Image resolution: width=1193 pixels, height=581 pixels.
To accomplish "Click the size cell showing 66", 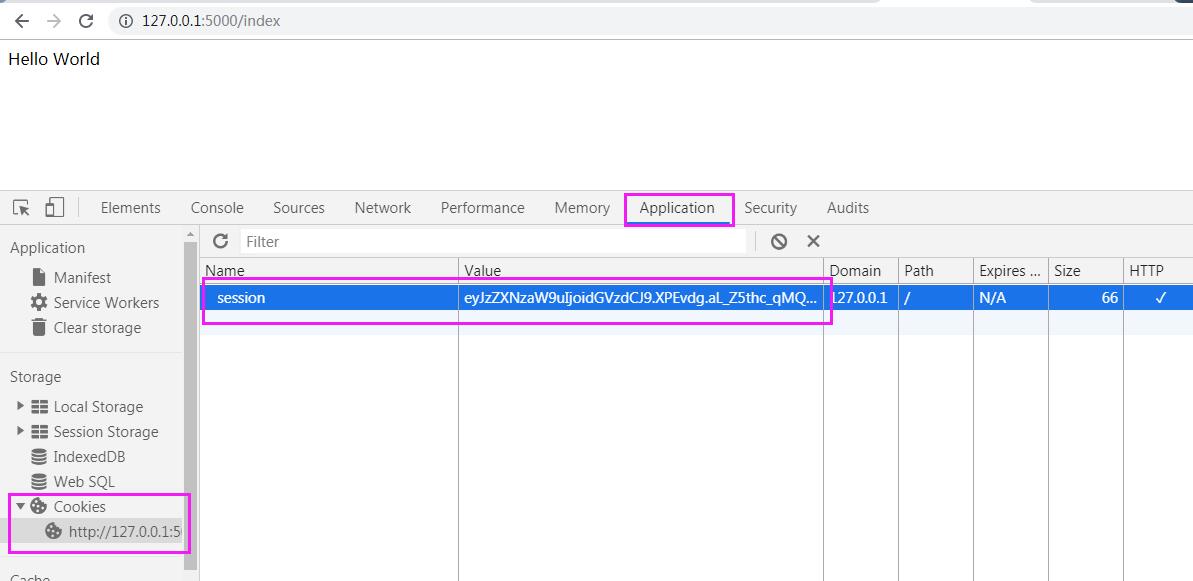I will click(1085, 297).
